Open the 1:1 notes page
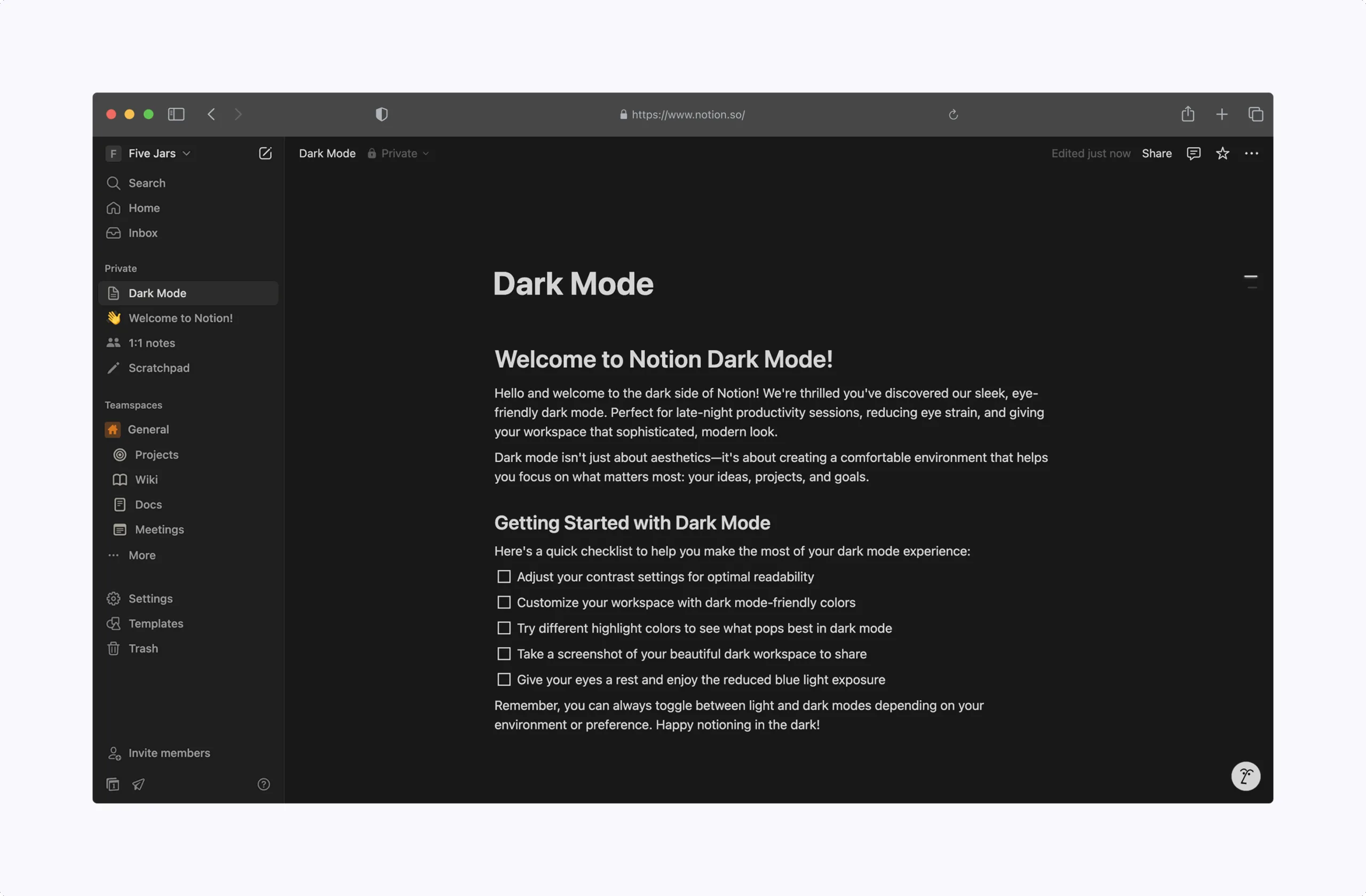The height and width of the screenshot is (896, 1366). click(188, 343)
